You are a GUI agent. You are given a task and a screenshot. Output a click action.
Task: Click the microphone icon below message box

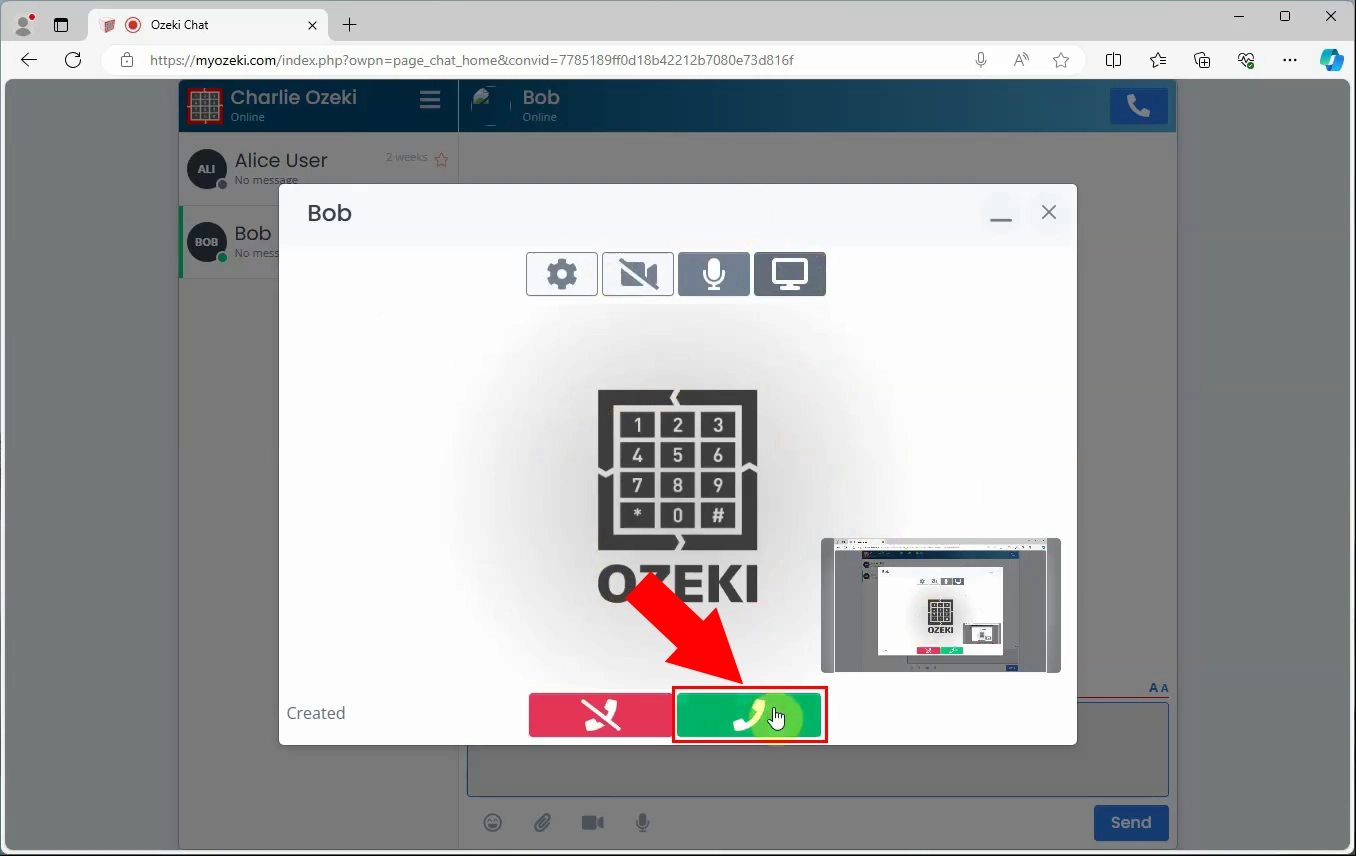pos(643,822)
